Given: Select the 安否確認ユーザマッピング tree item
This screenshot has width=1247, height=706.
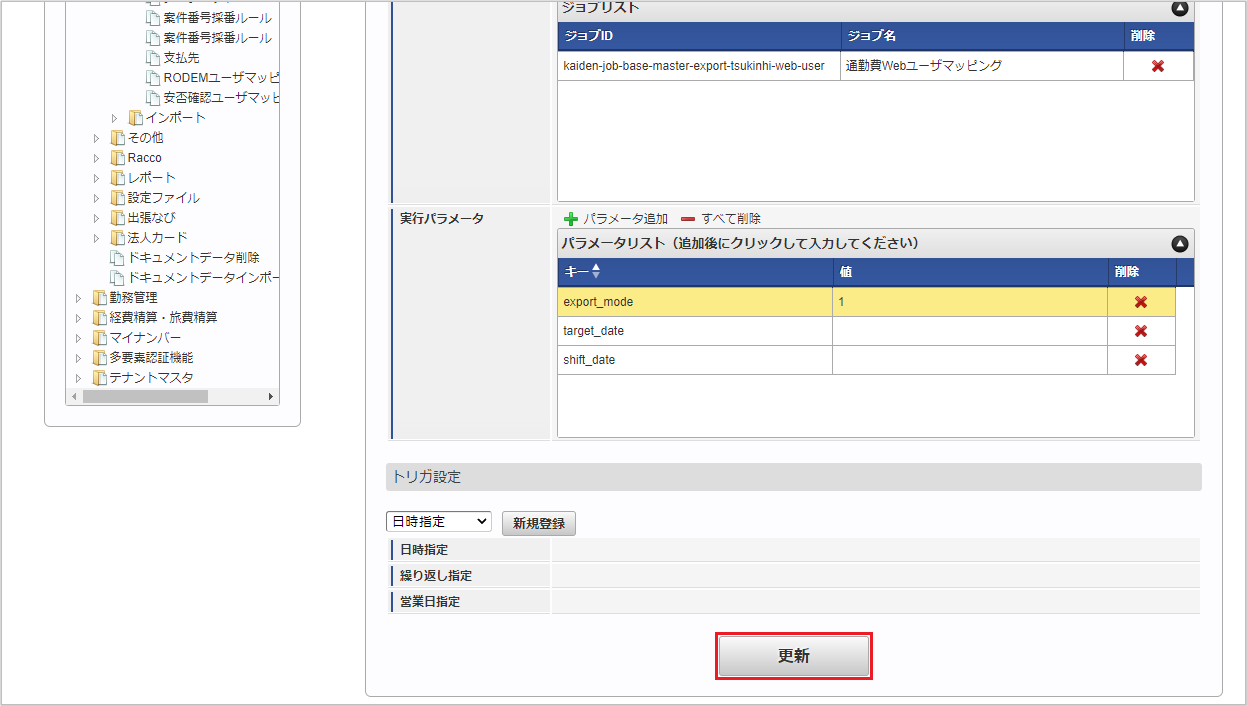Looking at the screenshot, I should [x=221, y=98].
